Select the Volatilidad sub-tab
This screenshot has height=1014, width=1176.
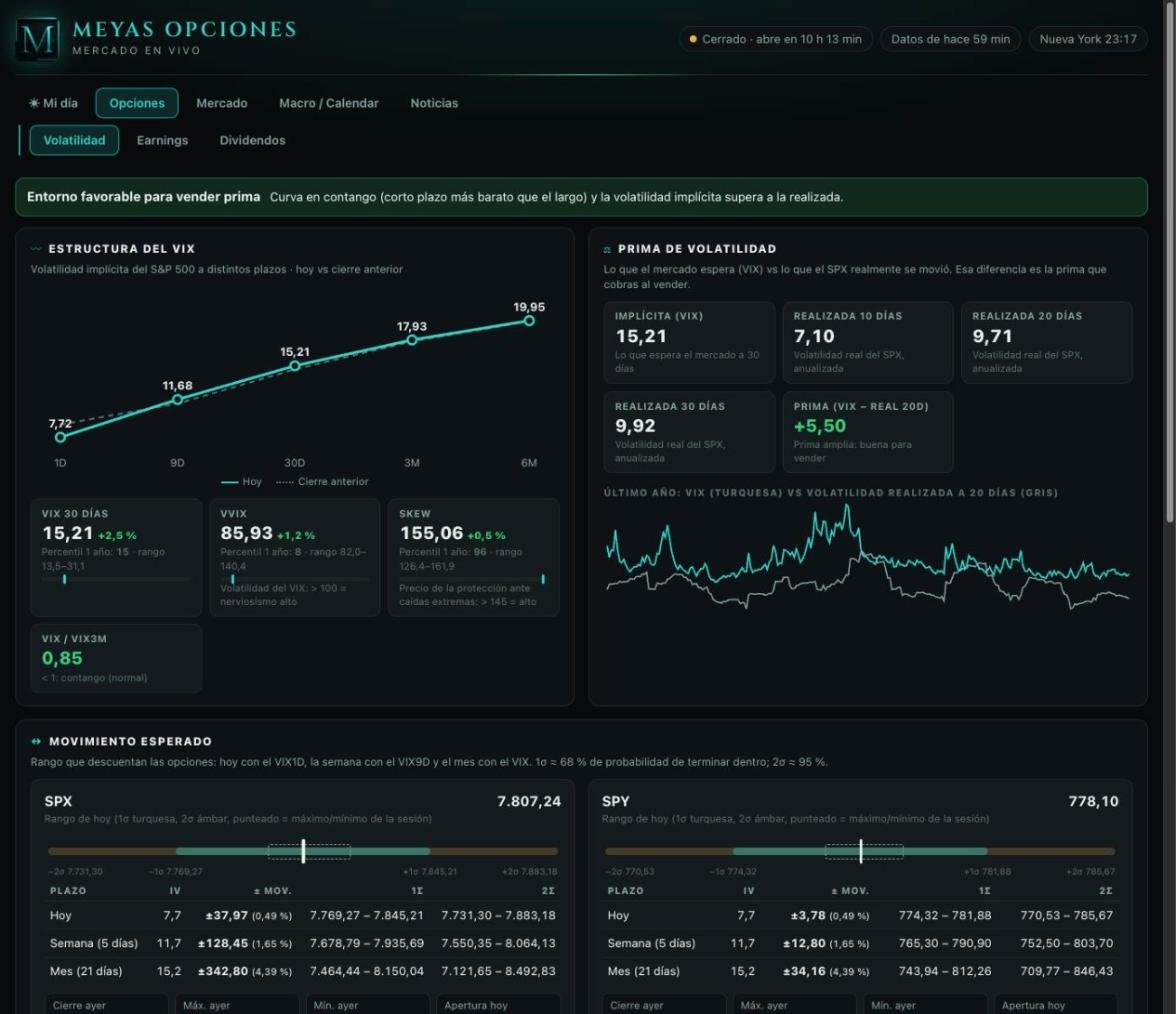pos(74,140)
